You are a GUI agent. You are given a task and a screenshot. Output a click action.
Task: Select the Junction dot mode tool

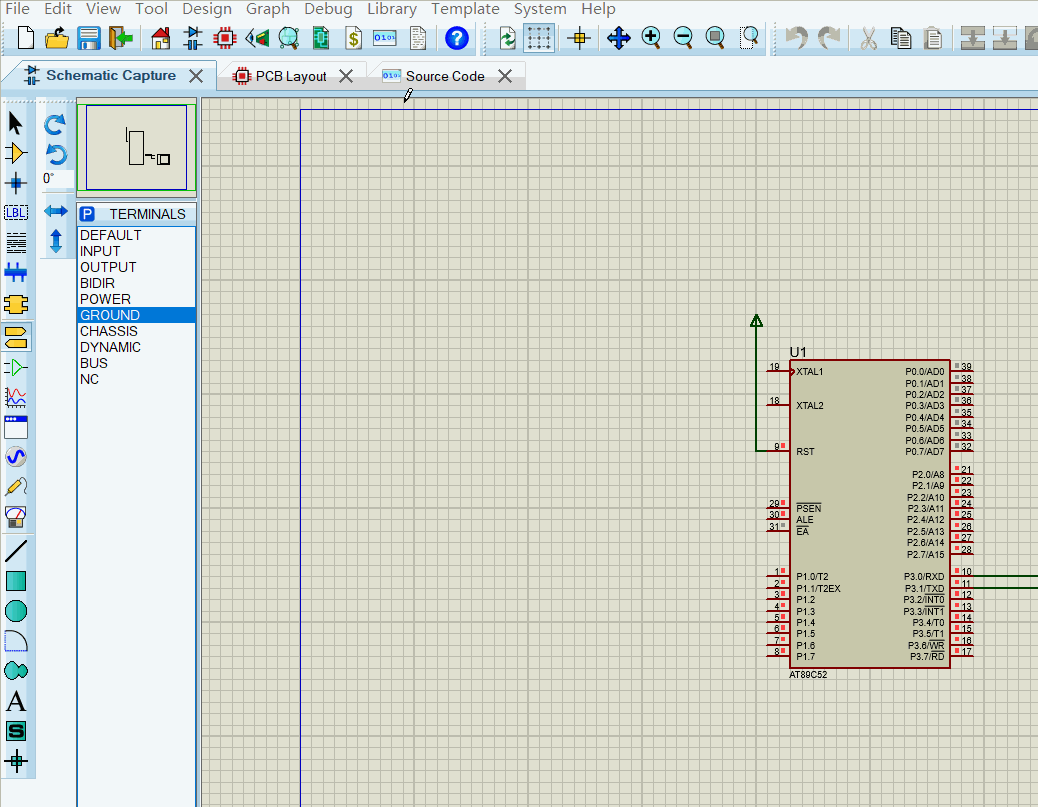point(16,183)
